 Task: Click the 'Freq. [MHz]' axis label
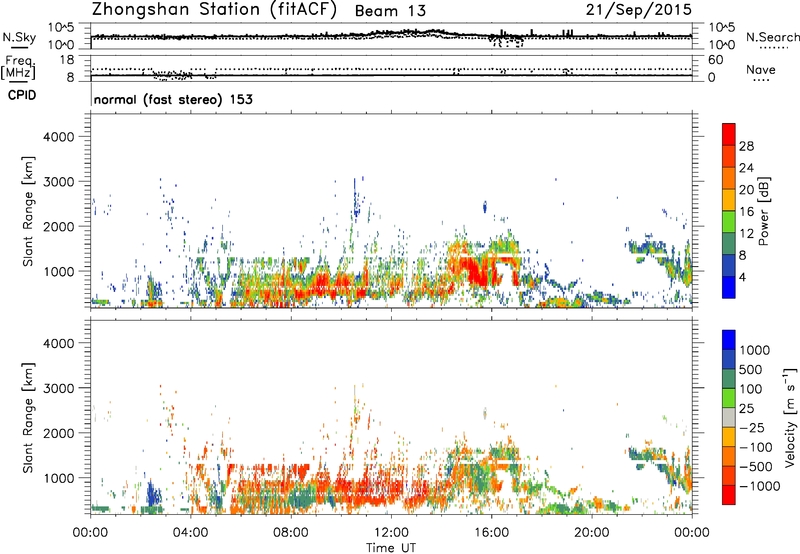point(19,67)
